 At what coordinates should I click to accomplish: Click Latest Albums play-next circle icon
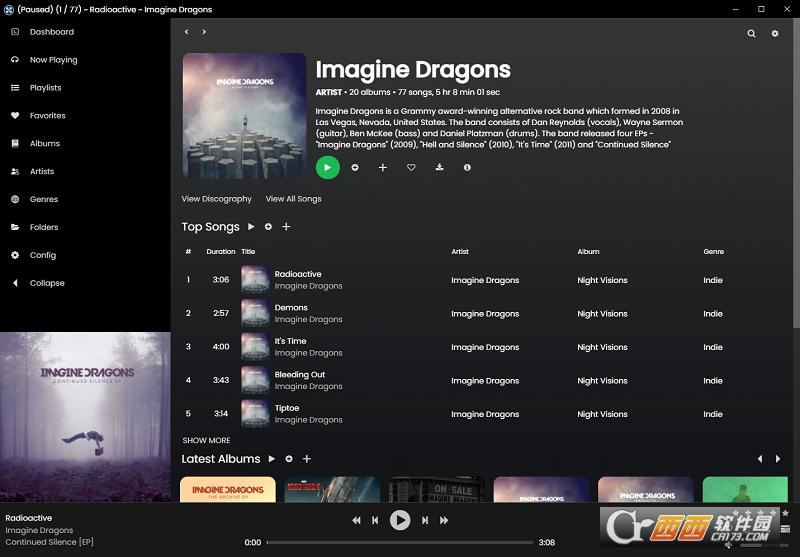[289, 459]
